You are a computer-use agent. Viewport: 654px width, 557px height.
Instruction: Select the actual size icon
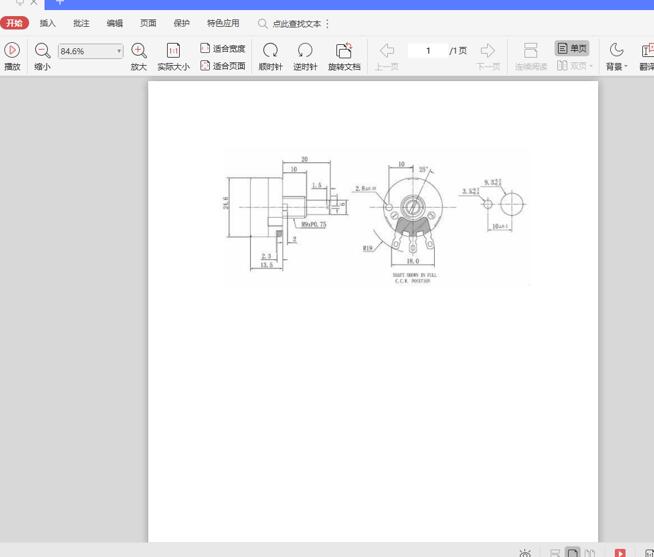[x=173, y=50]
